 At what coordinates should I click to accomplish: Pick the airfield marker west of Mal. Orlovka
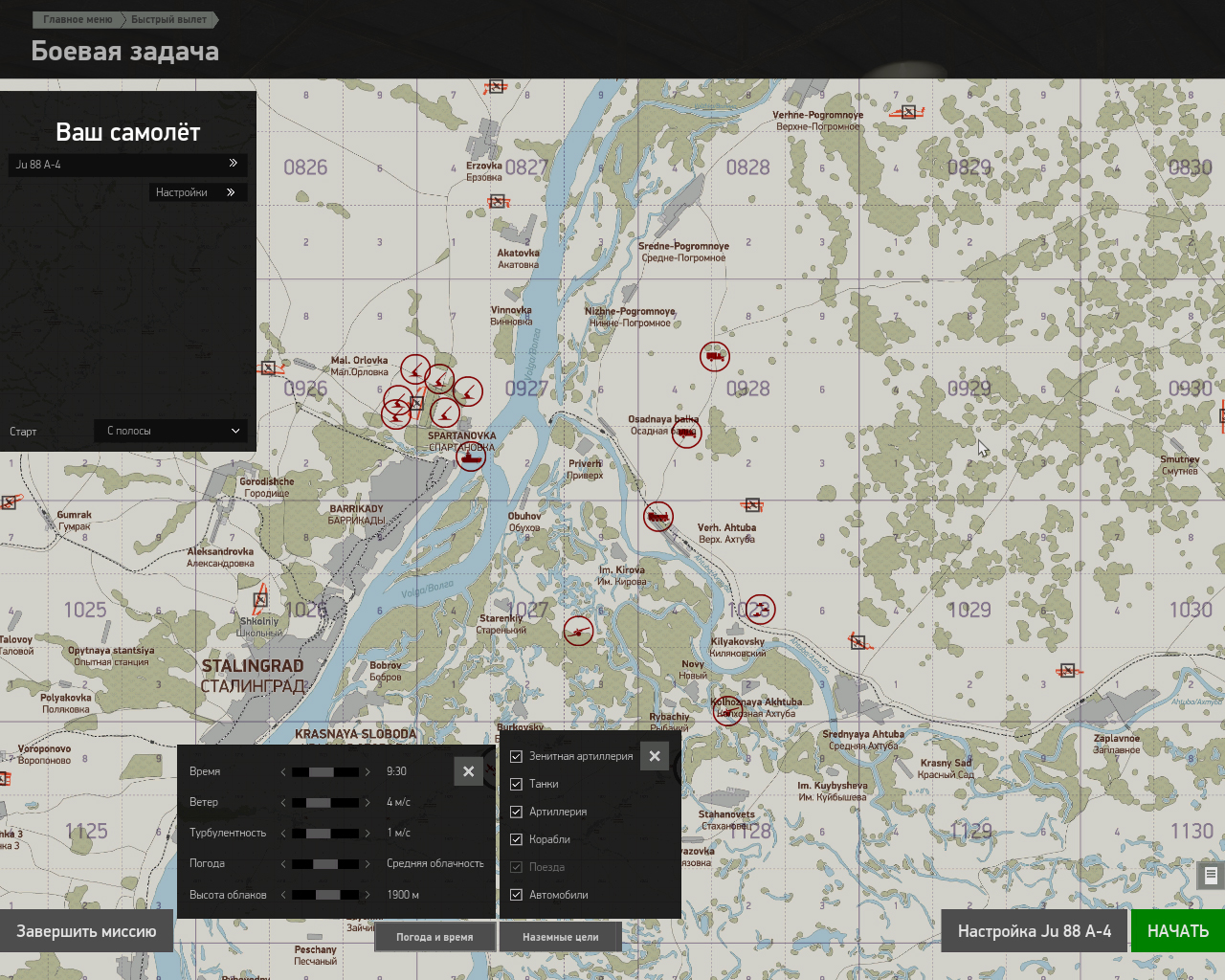[268, 367]
